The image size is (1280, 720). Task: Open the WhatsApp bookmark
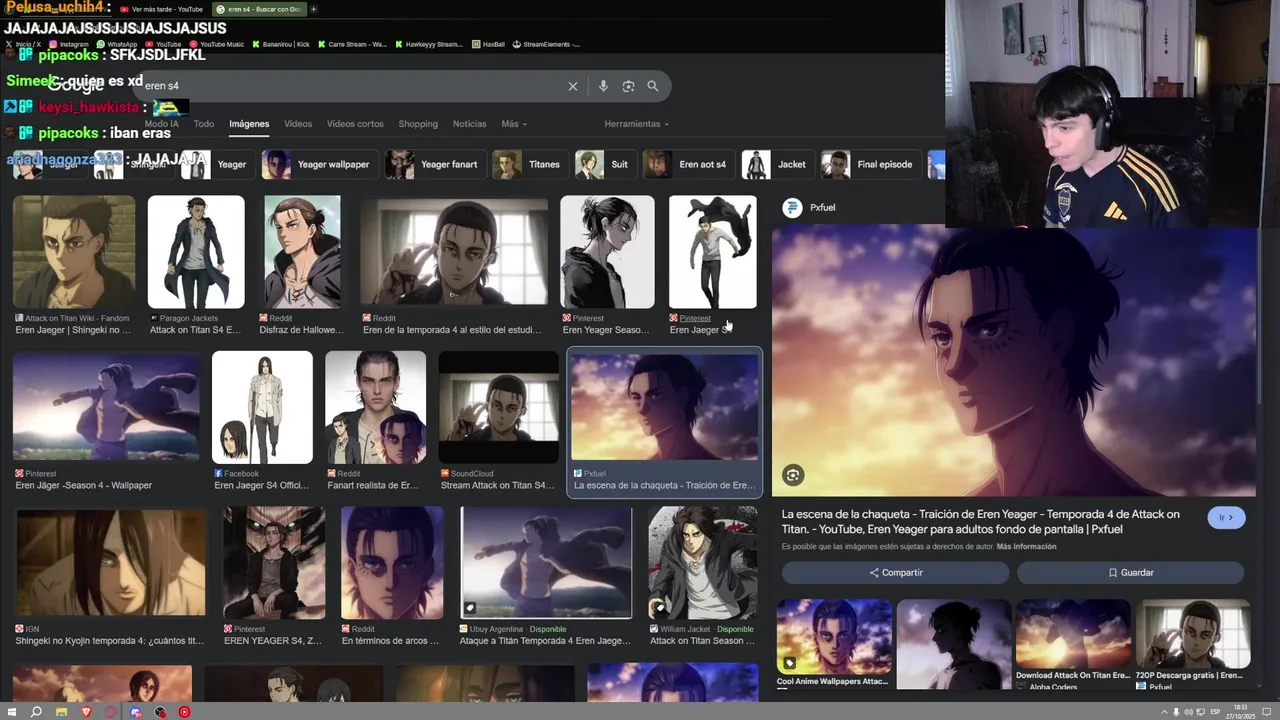[x=117, y=44]
